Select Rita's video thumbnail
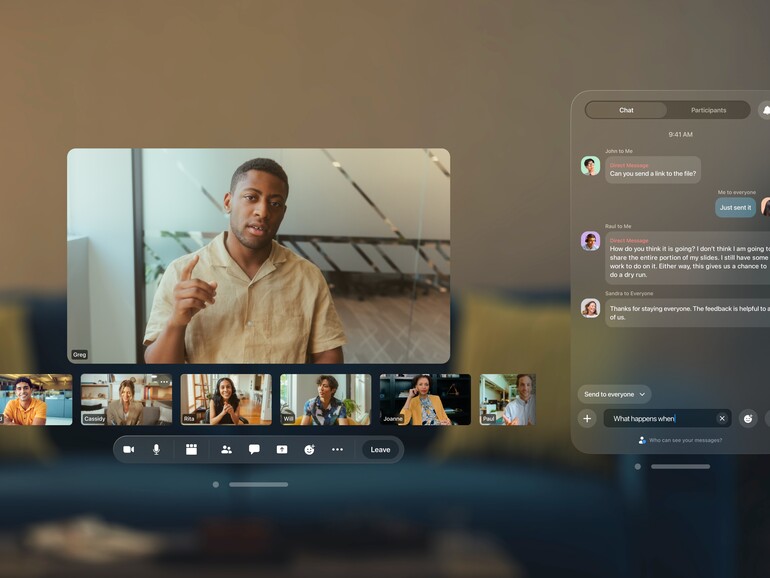The height and width of the screenshot is (578, 770). [x=226, y=399]
